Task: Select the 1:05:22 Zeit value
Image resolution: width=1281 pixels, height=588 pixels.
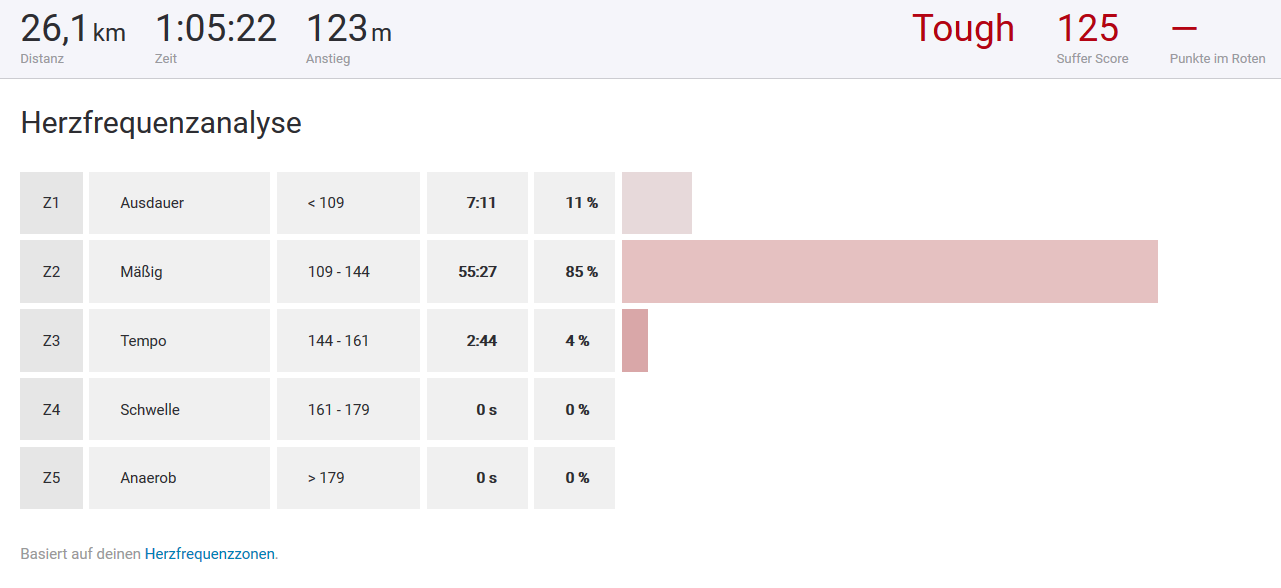Action: [216, 29]
